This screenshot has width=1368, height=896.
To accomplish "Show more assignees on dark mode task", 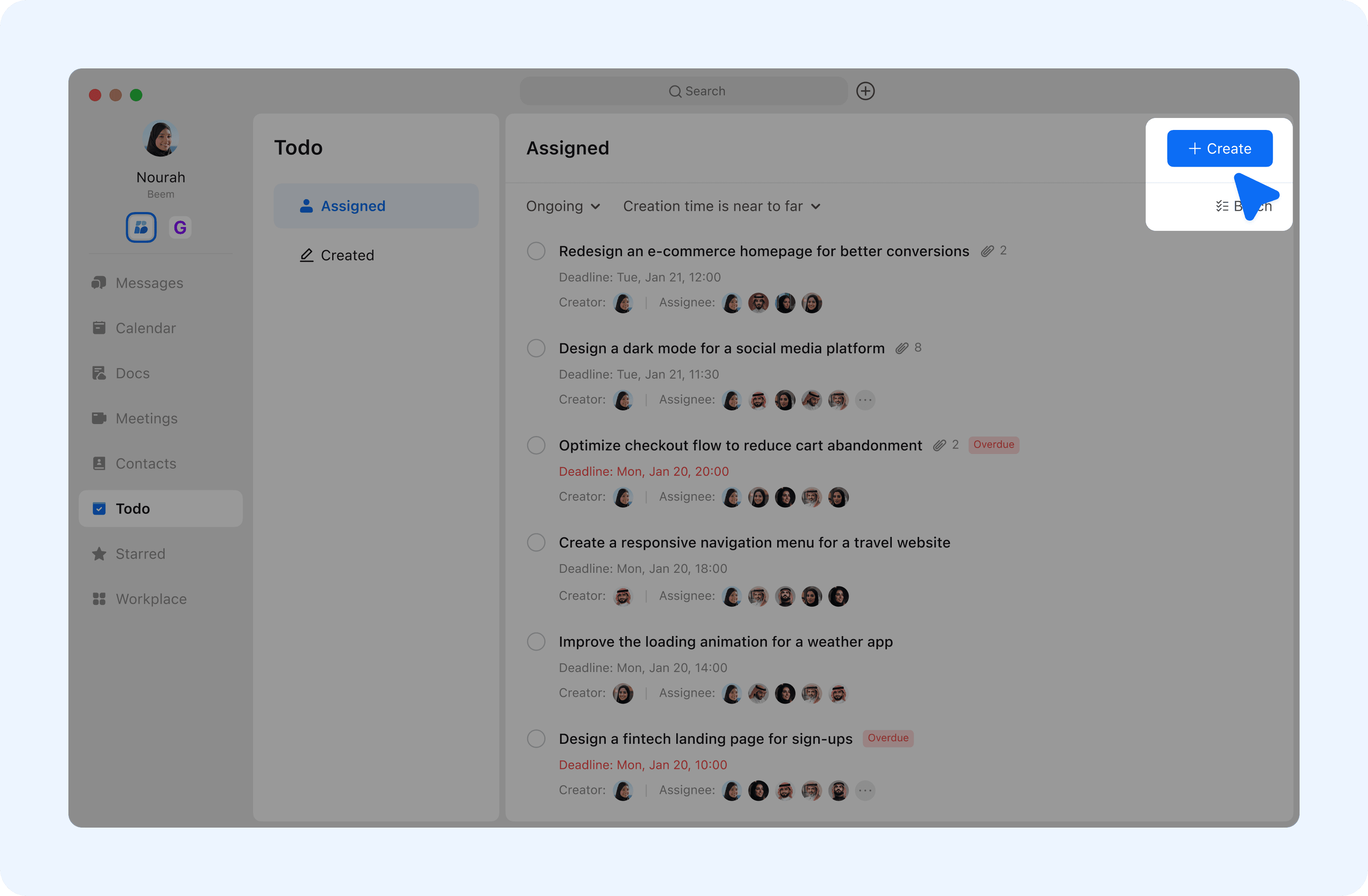I will coord(864,400).
